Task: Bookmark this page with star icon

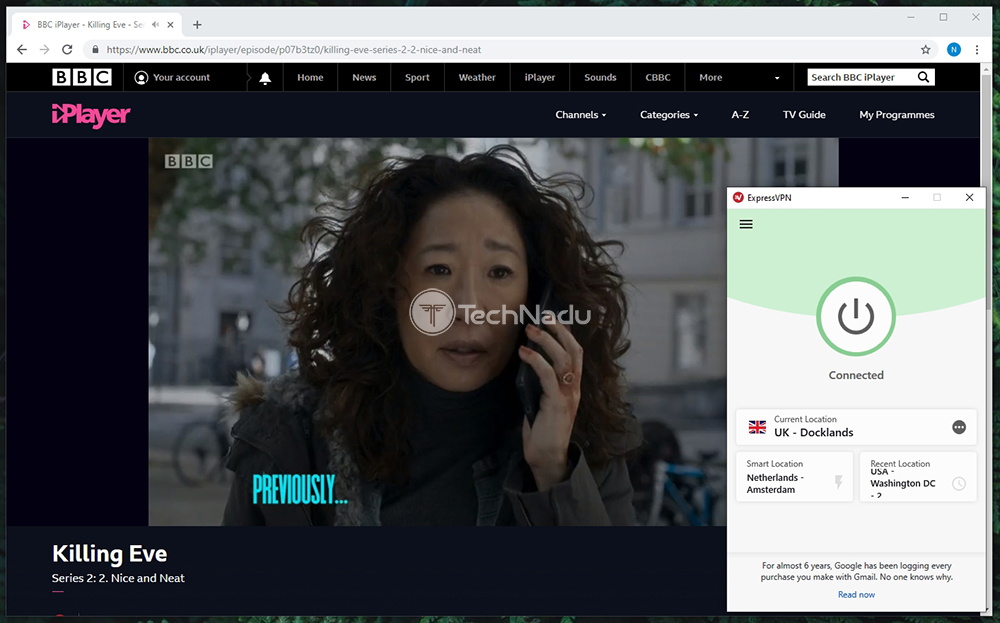Action: [925, 50]
